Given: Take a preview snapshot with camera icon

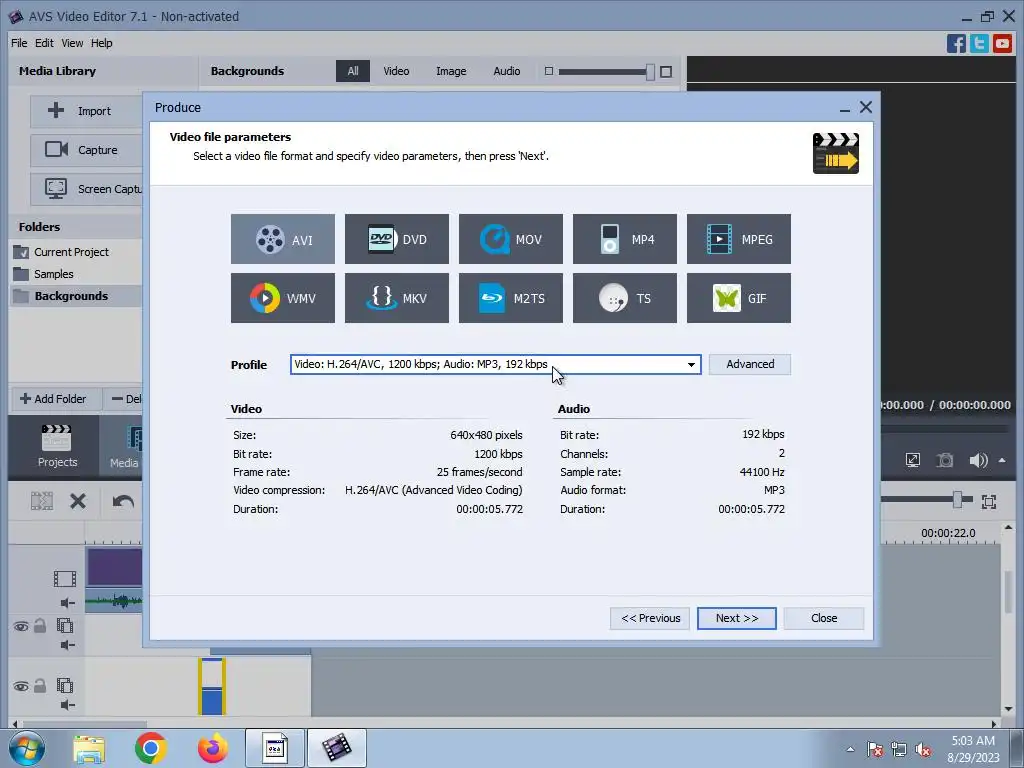Looking at the screenshot, I should [944, 460].
